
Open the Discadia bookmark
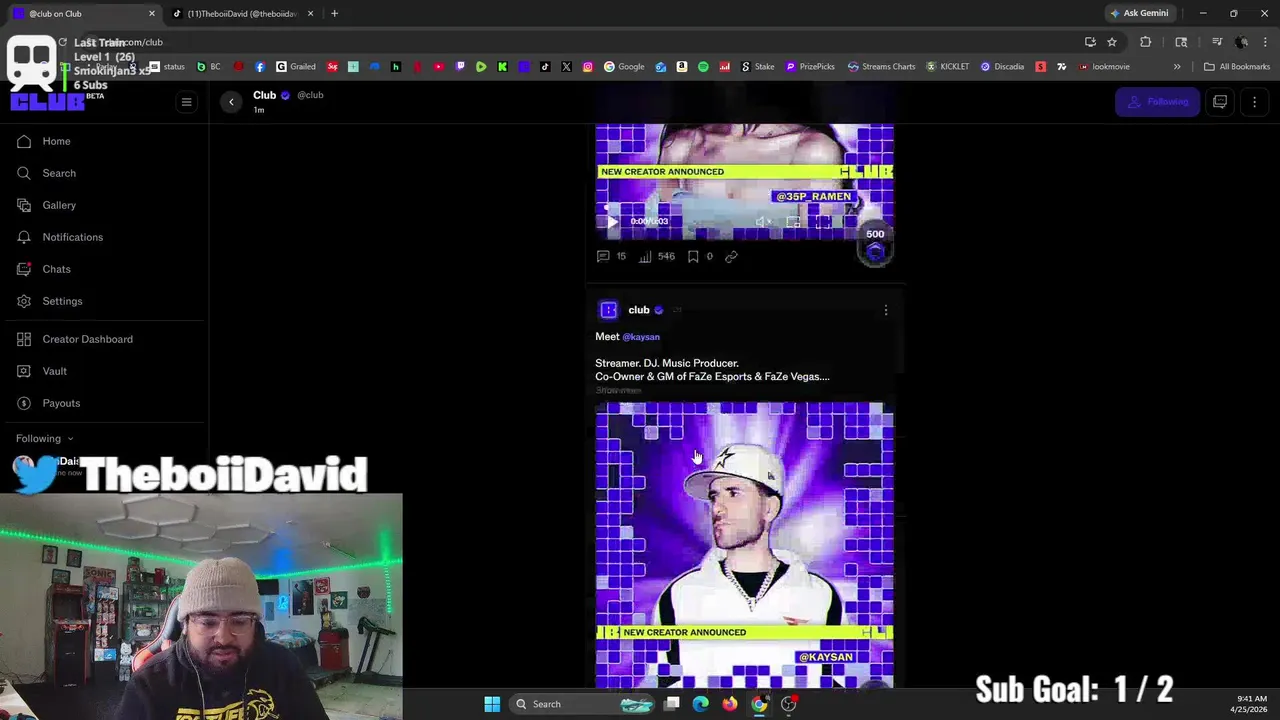(x=1001, y=67)
